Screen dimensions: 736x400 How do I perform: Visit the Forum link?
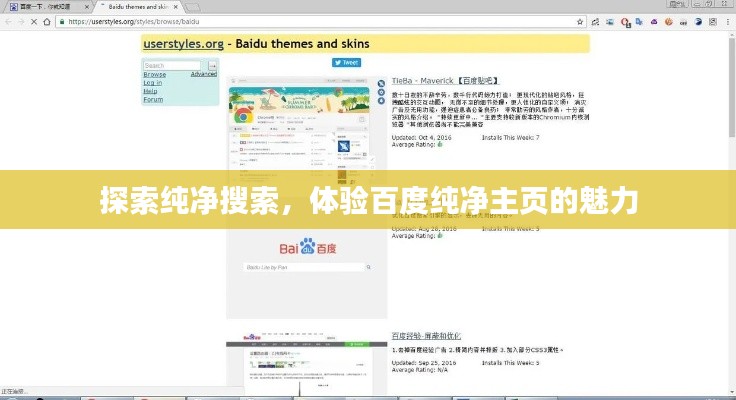coord(153,100)
